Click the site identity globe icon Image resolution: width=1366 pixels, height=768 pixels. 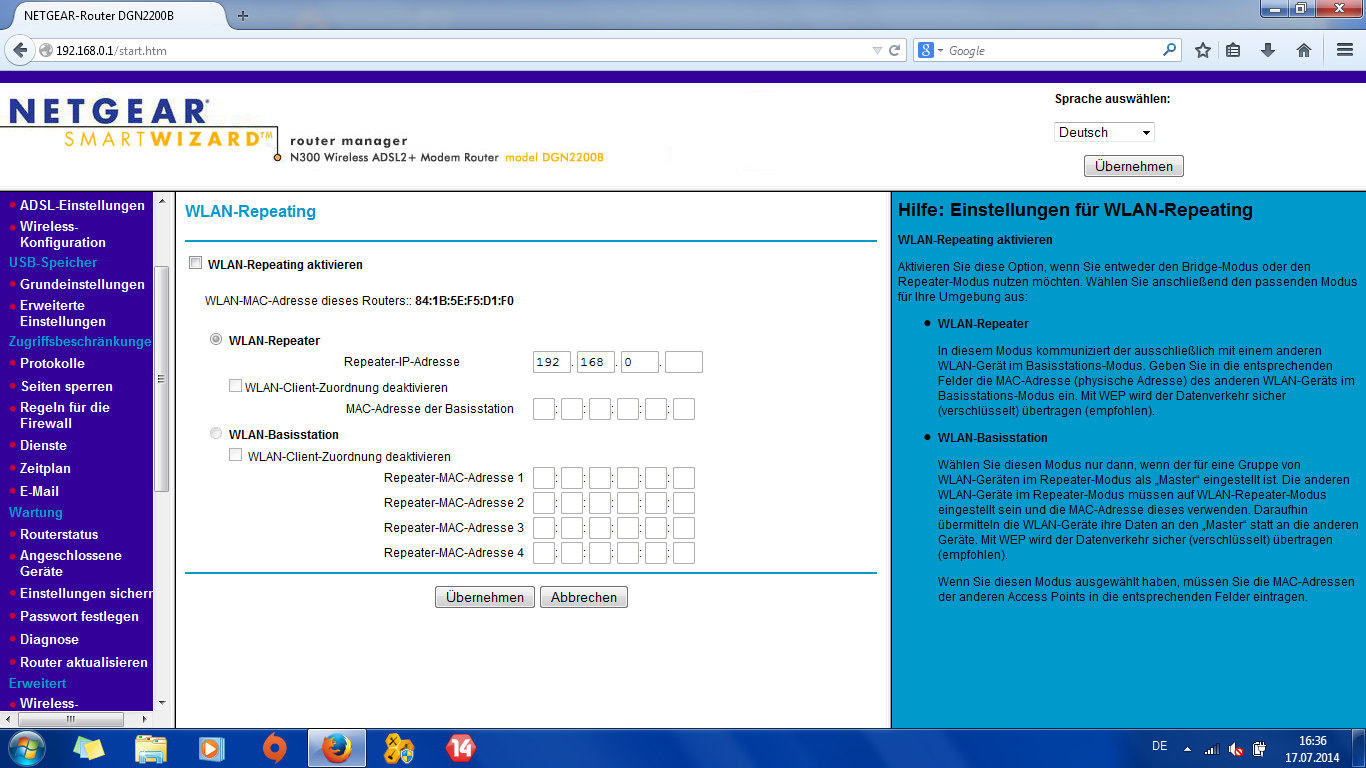pyautogui.click(x=46, y=50)
